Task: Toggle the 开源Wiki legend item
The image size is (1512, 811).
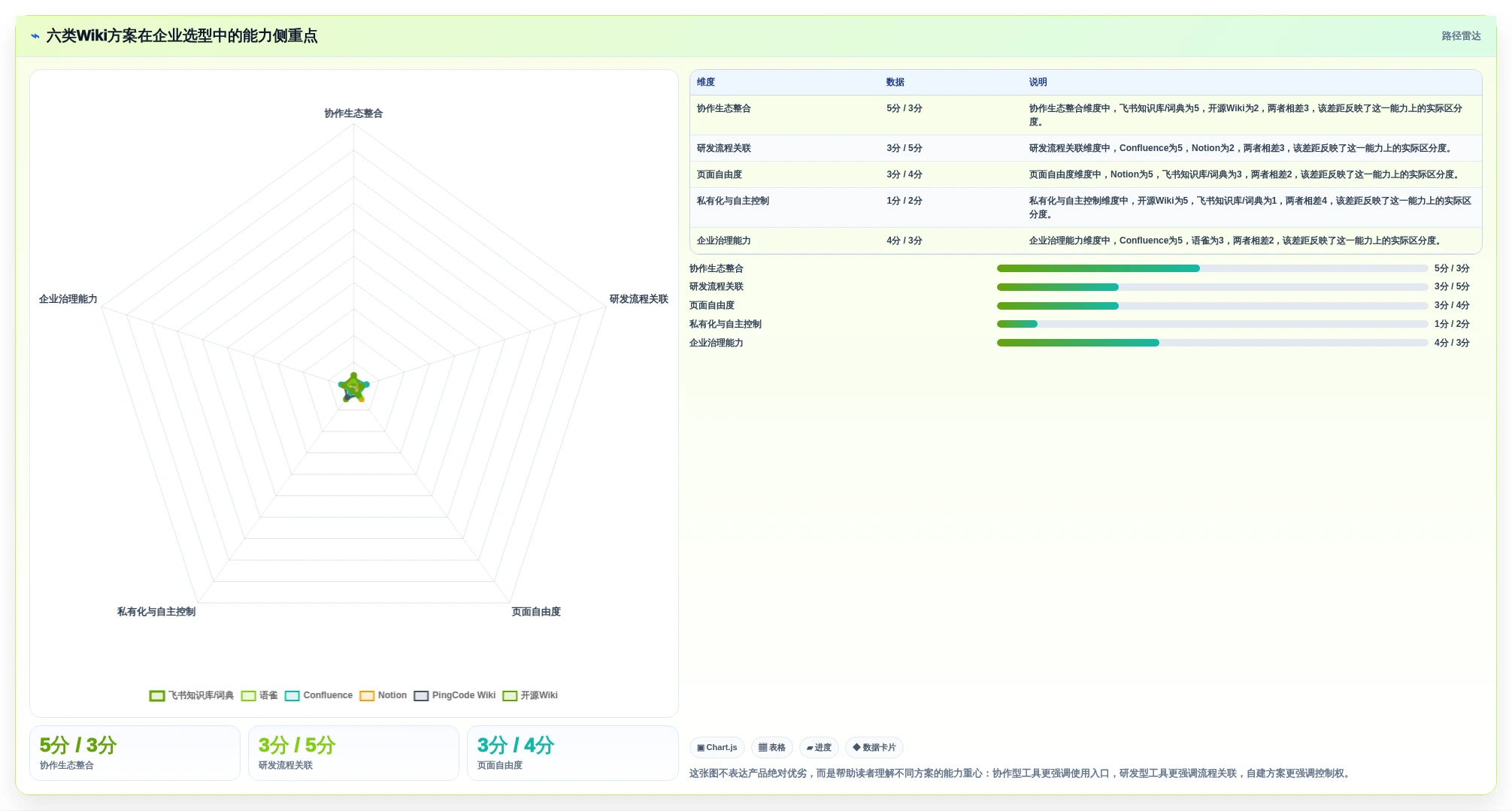Action: [530, 696]
